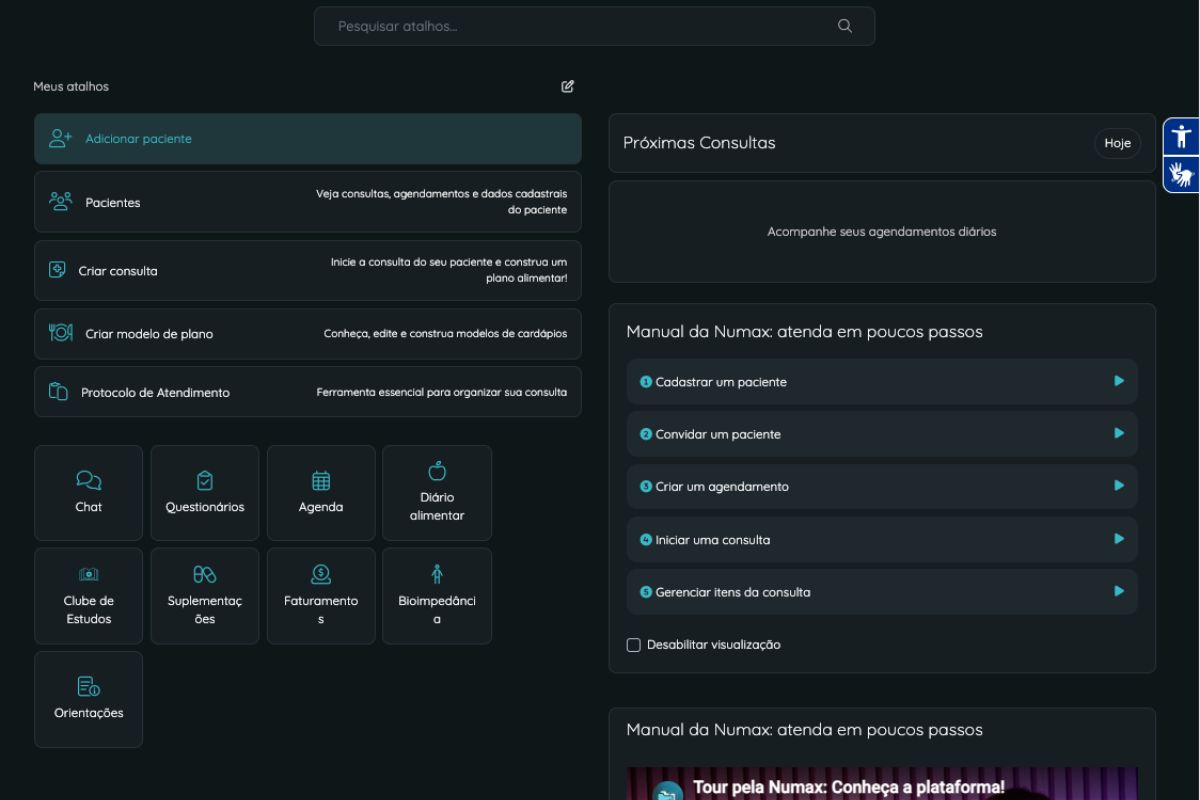Open the Clube de Estudos tile
Viewport: 1200px width, 800px height.
pyautogui.click(x=89, y=596)
